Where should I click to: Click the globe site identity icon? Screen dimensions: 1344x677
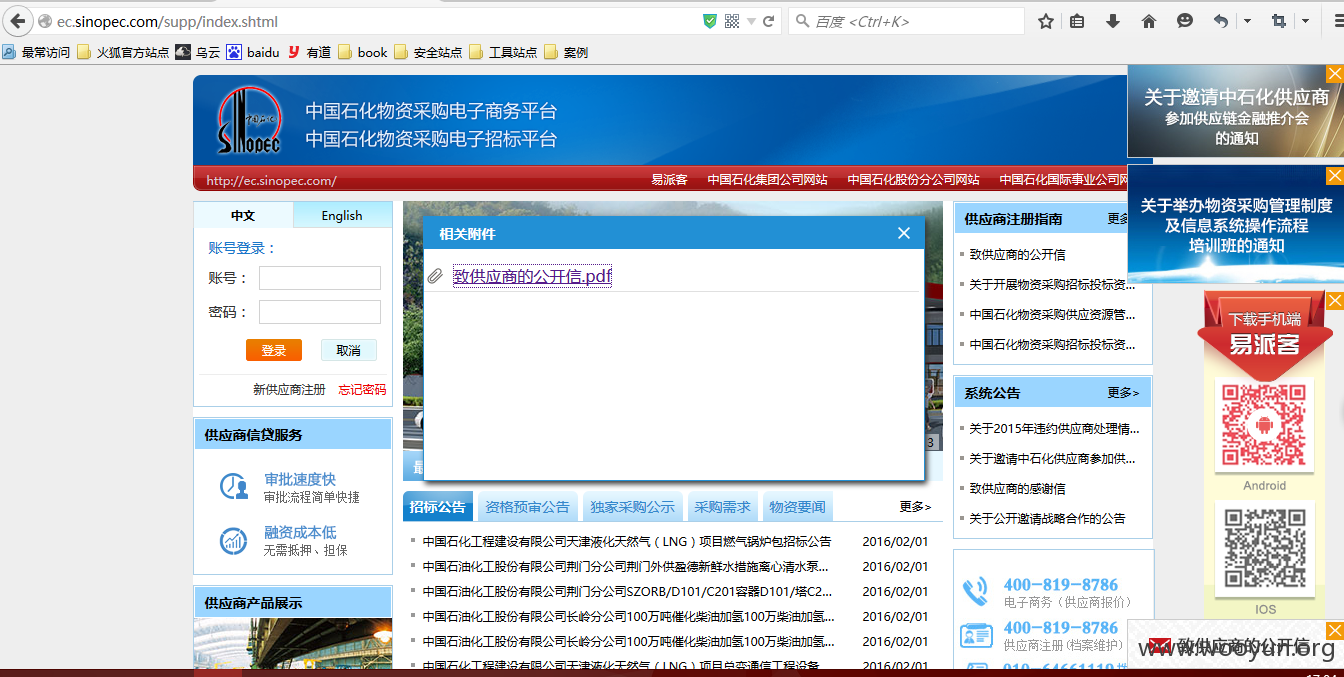click(45, 21)
